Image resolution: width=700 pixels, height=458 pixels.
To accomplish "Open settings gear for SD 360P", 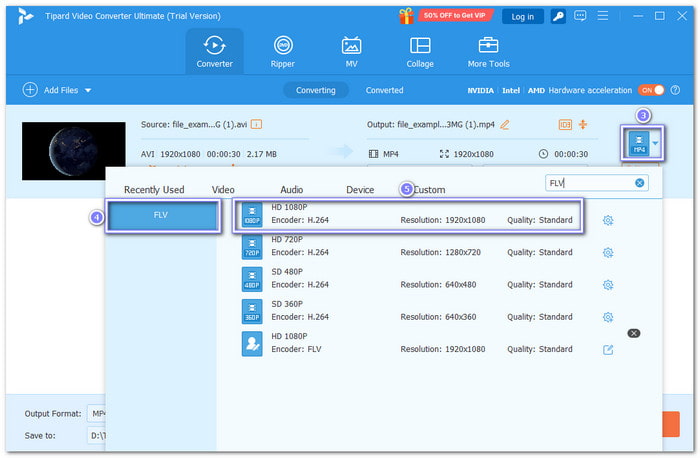I will [x=608, y=317].
